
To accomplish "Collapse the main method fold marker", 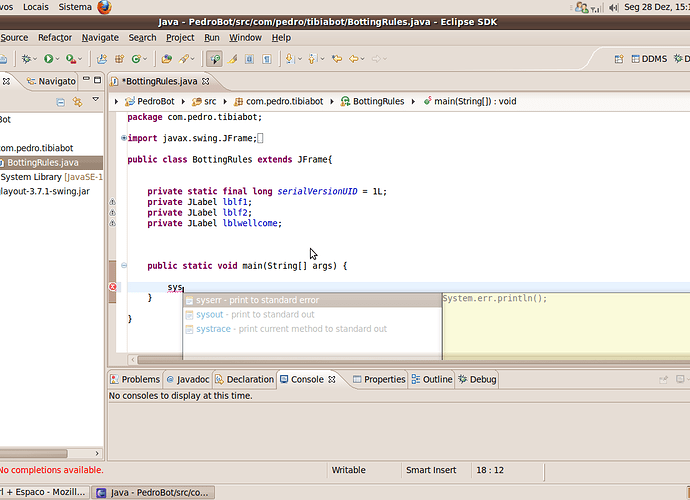I will click(x=124, y=265).
